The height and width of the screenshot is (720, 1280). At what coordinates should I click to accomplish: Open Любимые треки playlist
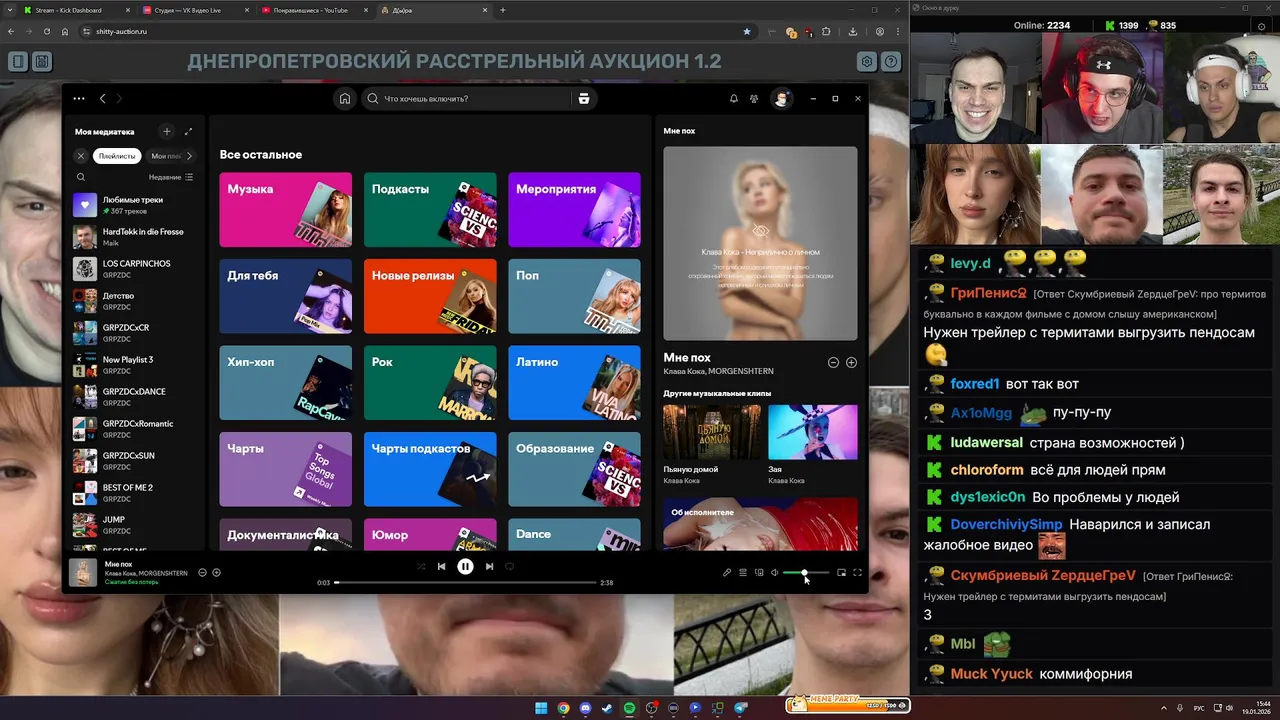pos(134,205)
